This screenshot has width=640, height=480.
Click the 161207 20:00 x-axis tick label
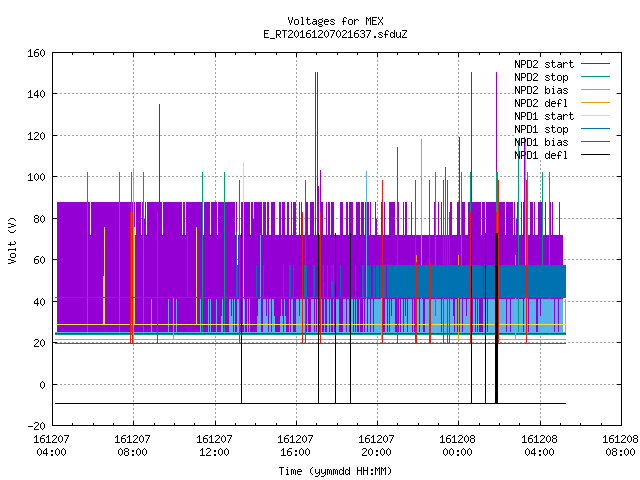coord(376,446)
